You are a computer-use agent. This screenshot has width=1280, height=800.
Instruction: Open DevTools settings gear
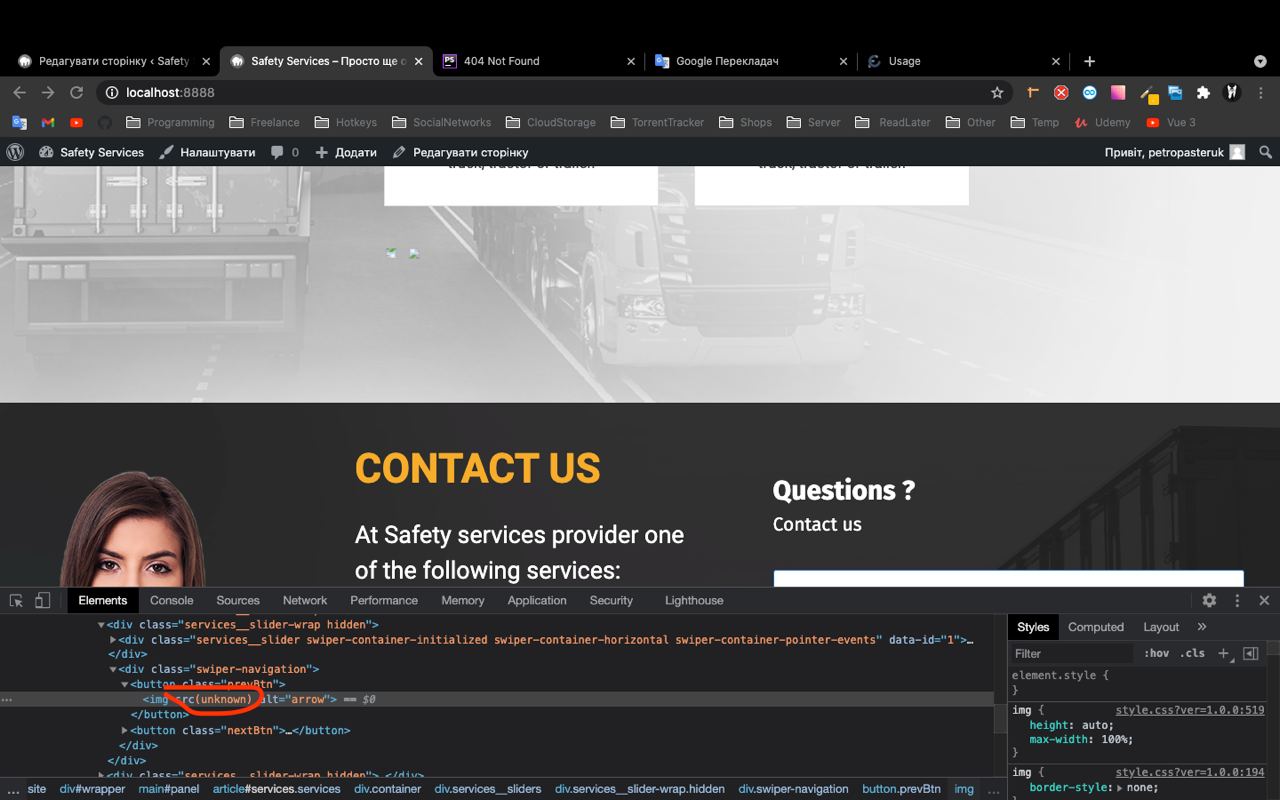1209,600
